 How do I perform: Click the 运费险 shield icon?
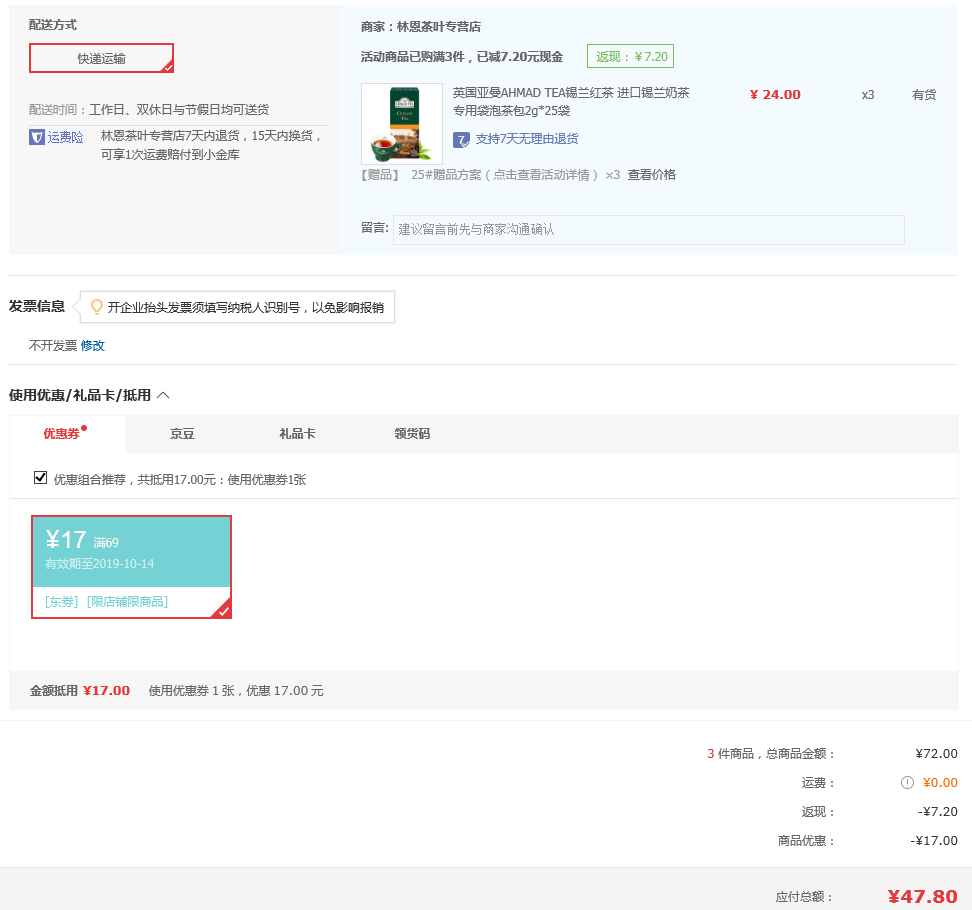37,137
